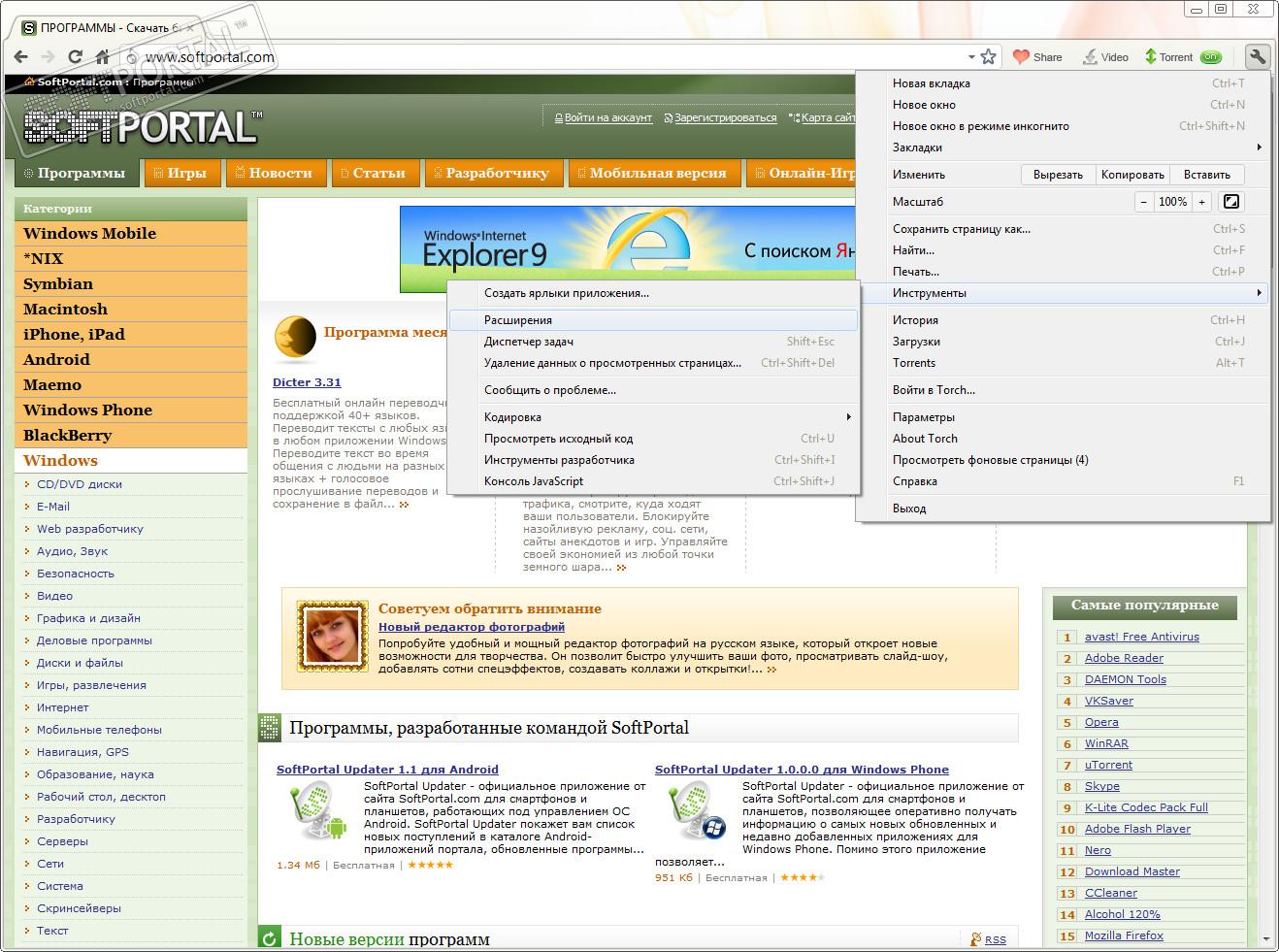1279x952 pixels.
Task: Click the Вставить button
Action: point(1207,175)
